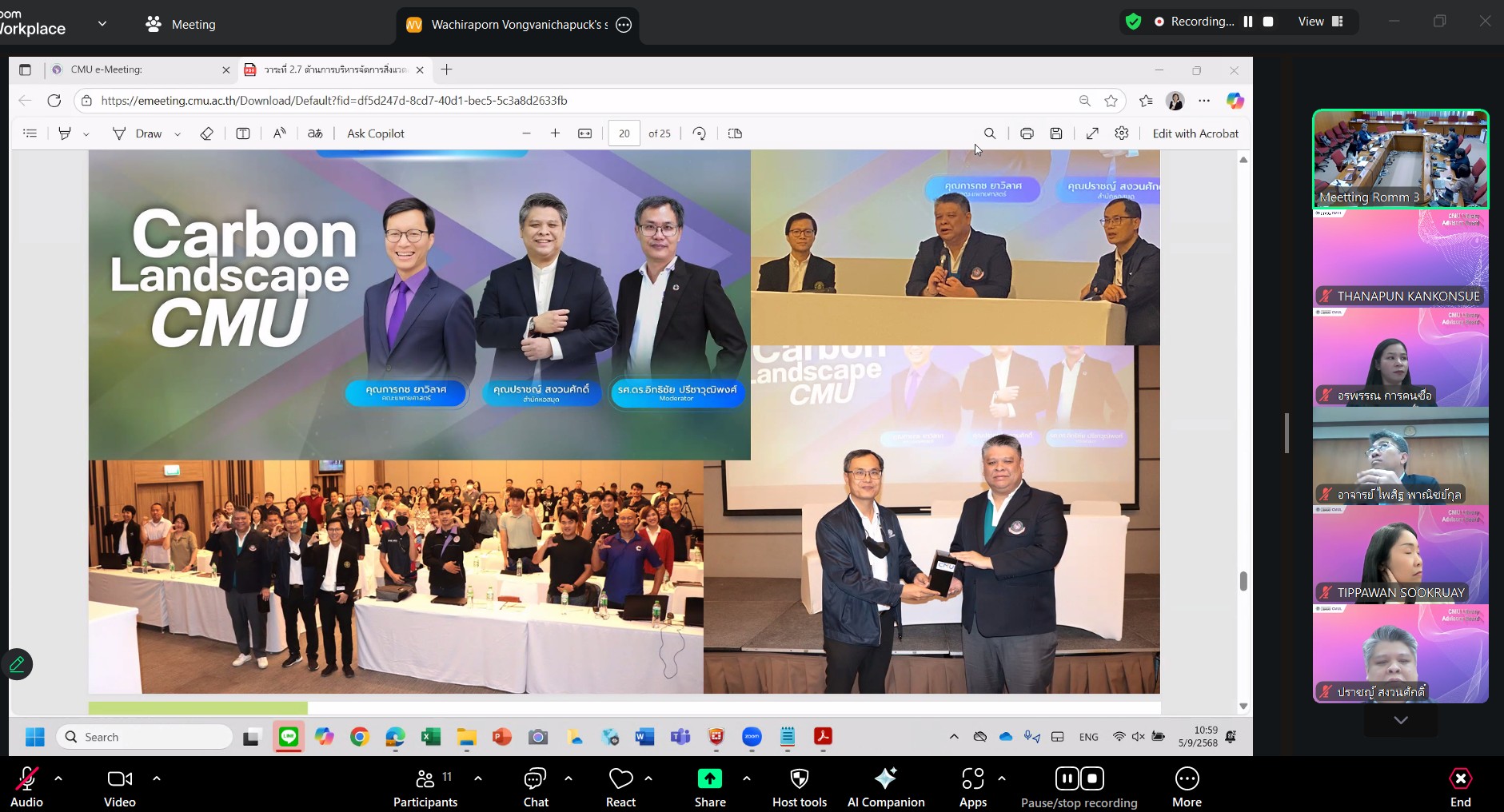The image size is (1504, 812).
Task: Expand React options arrow
Action: (648, 778)
